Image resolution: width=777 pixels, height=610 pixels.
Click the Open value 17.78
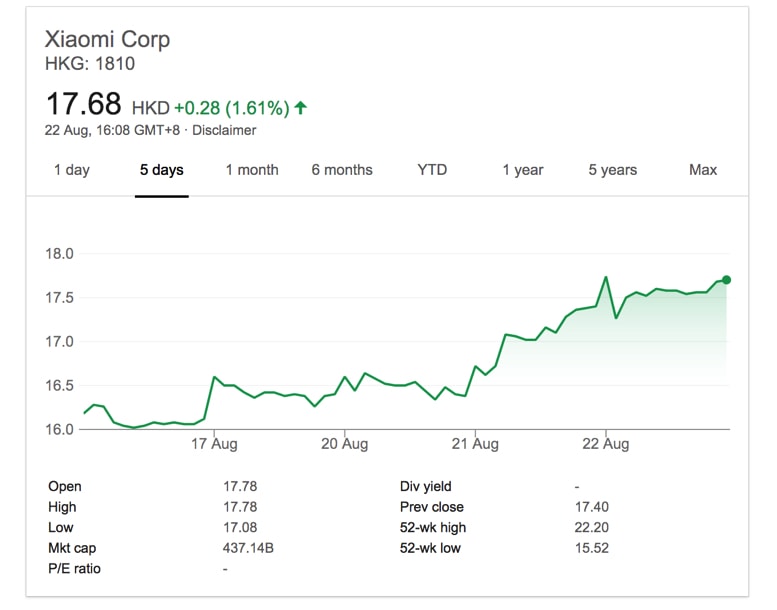click(x=240, y=486)
